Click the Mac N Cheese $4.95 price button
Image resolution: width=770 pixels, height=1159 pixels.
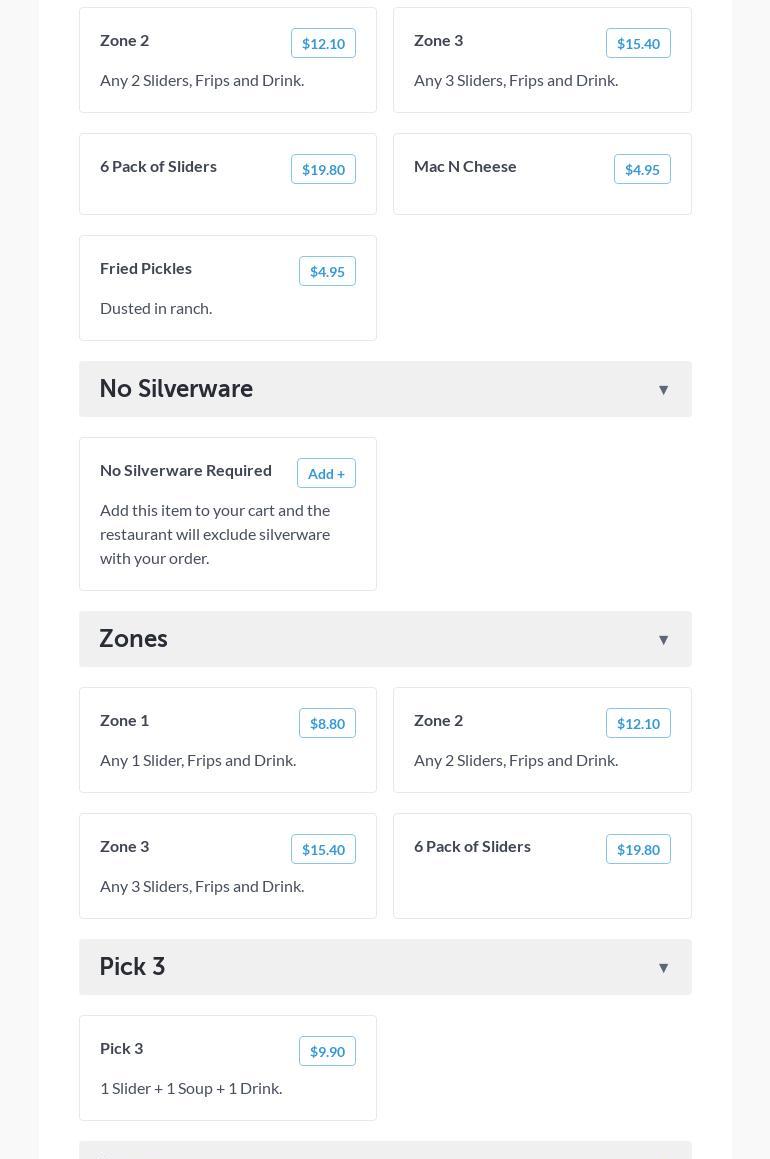pyautogui.click(x=642, y=169)
